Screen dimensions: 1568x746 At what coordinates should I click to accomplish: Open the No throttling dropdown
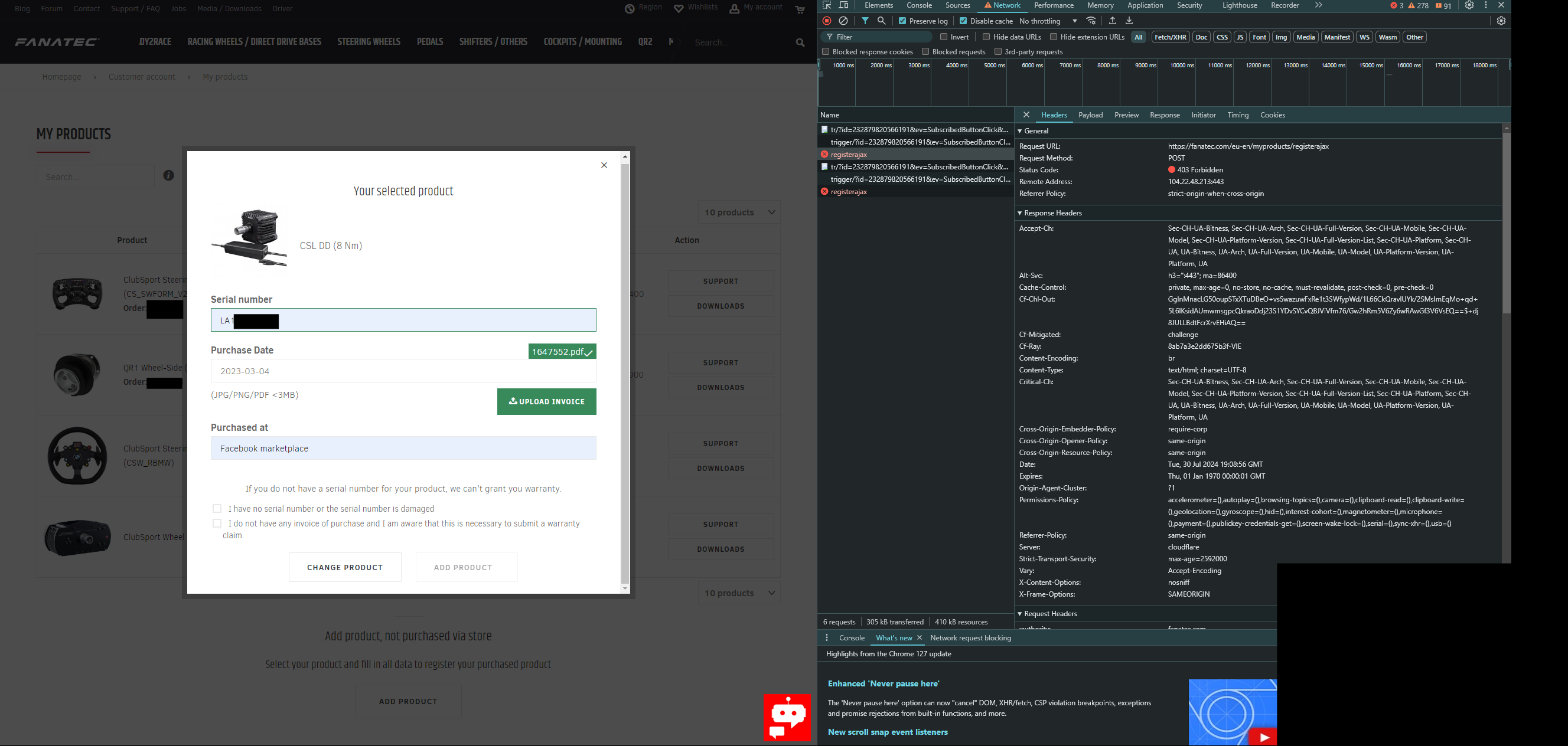coord(1048,21)
